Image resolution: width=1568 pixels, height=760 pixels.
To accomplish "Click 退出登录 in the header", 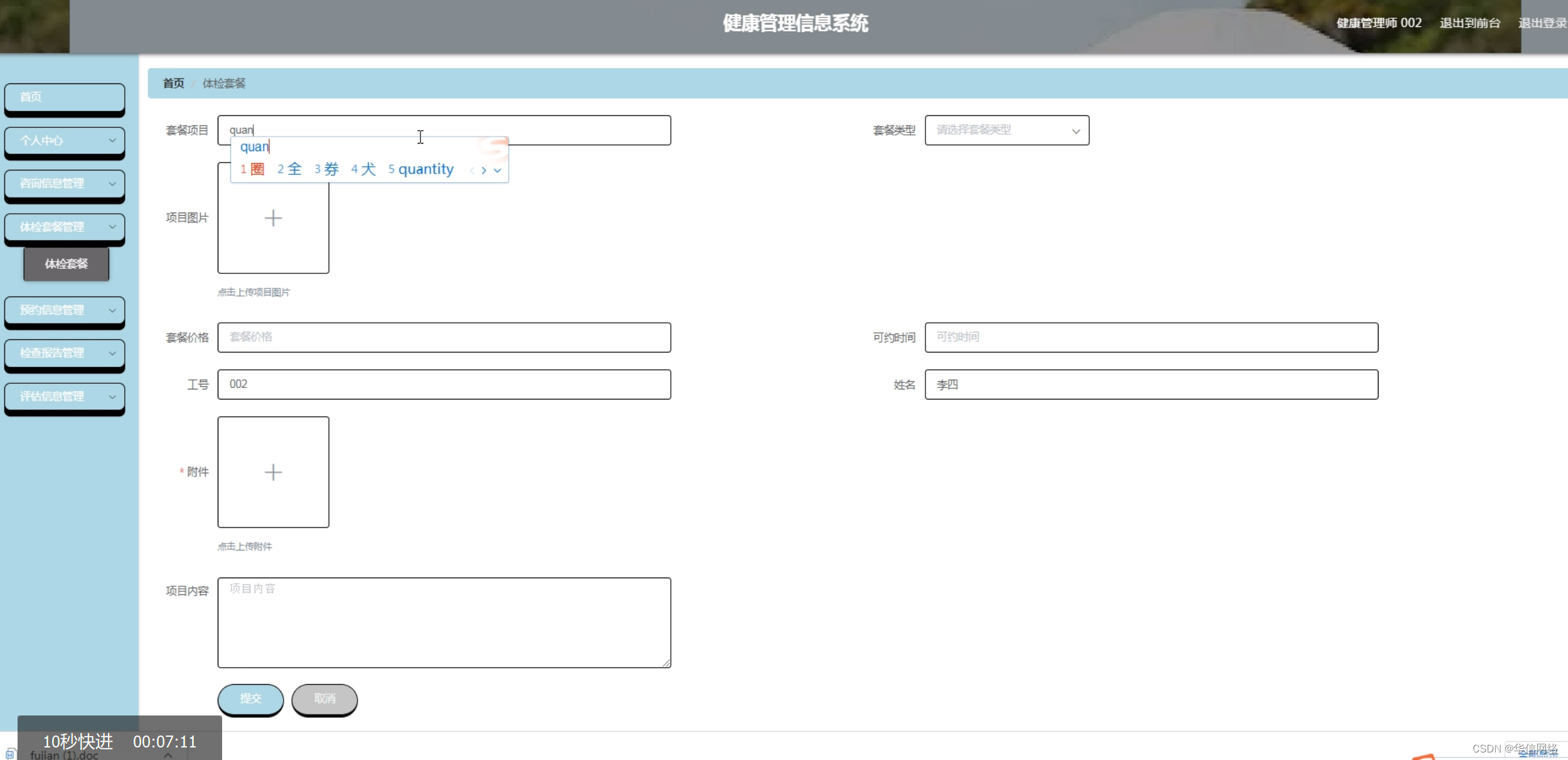I will [1542, 23].
